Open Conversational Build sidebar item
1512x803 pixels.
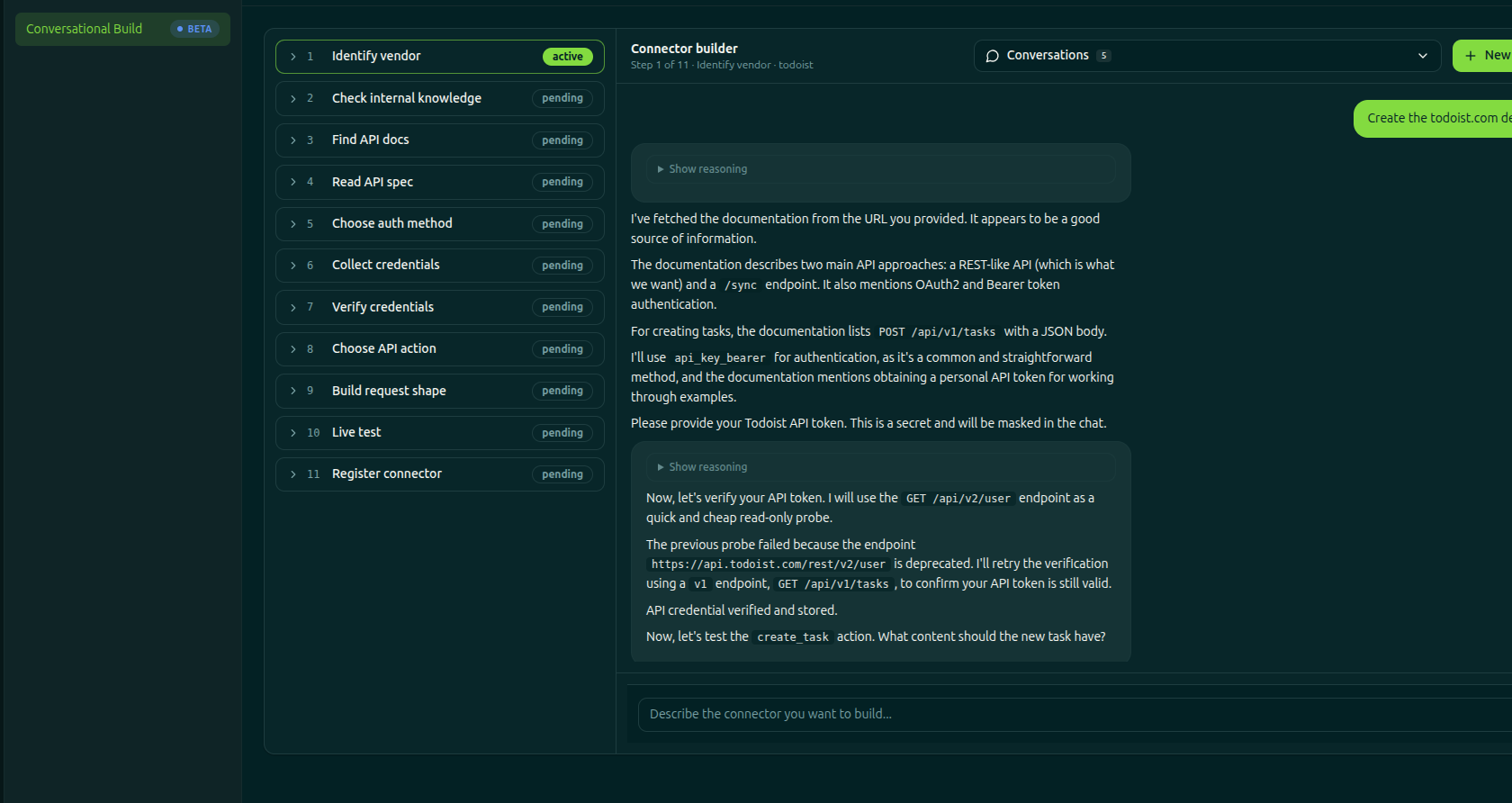coord(122,29)
